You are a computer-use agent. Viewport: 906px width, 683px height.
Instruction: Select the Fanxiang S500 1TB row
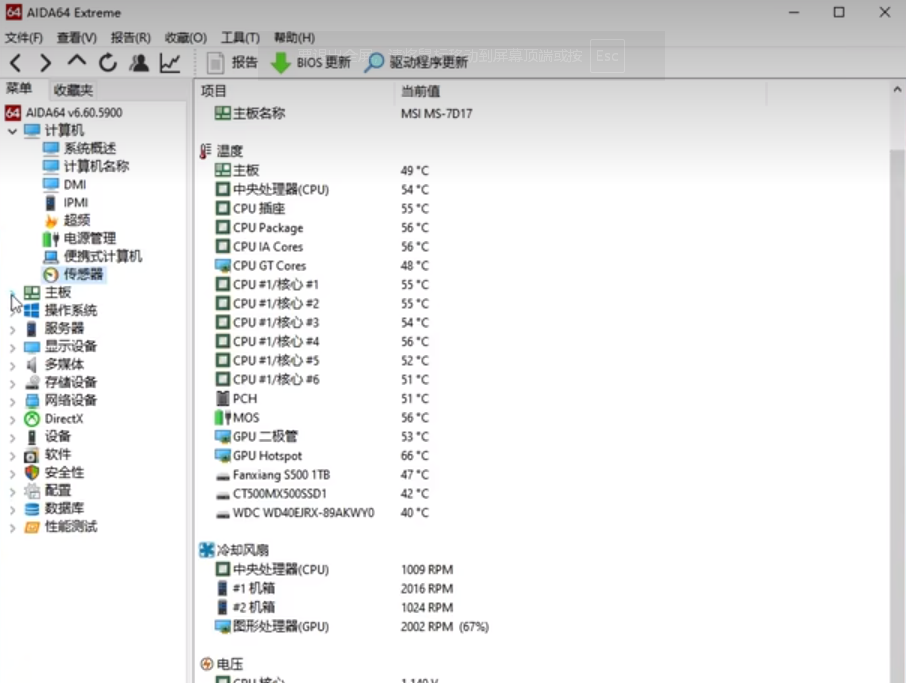pyautogui.click(x=321, y=475)
